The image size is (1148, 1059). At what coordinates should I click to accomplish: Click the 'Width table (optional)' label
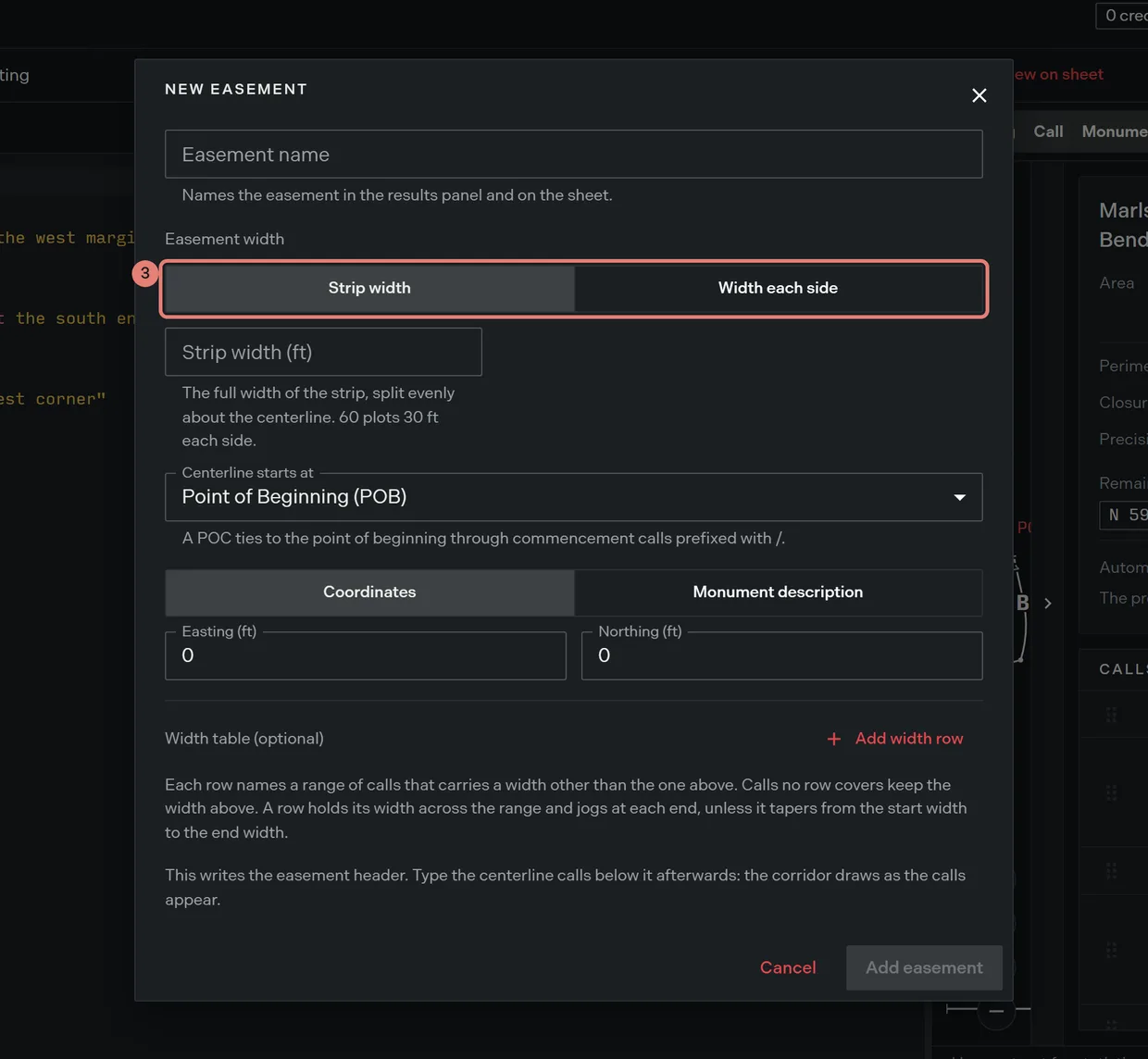244,739
